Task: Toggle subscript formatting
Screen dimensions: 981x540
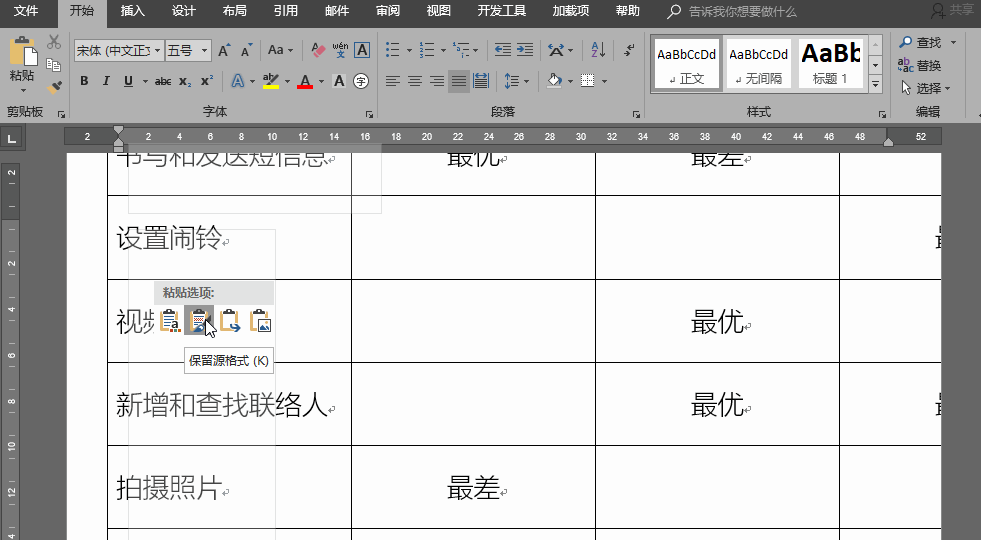Action: (185, 81)
